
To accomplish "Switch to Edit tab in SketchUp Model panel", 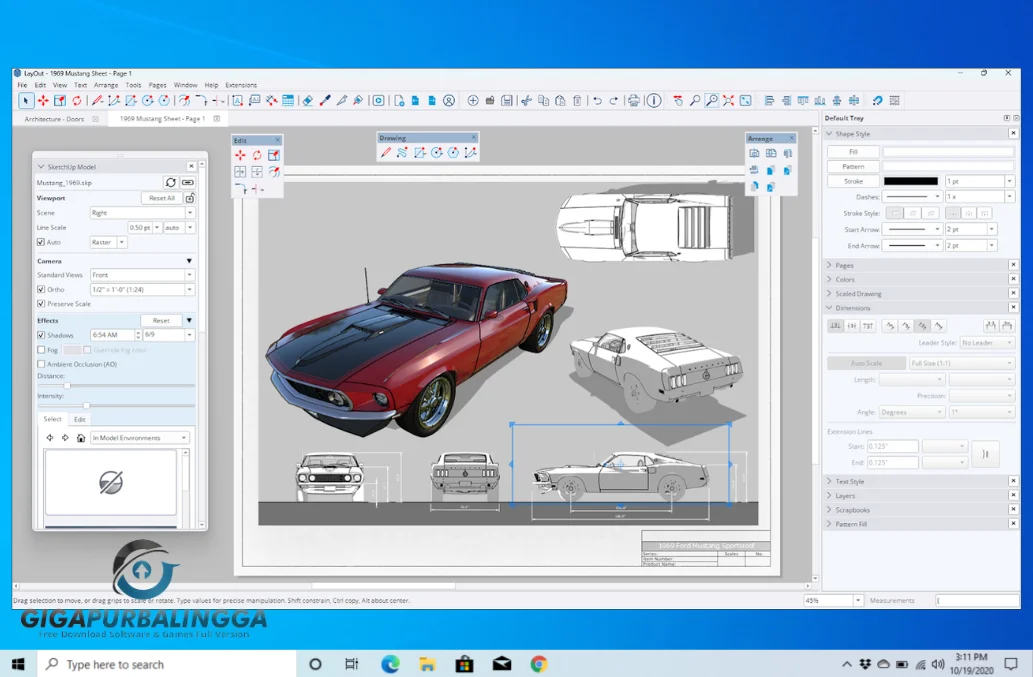I will point(79,420).
